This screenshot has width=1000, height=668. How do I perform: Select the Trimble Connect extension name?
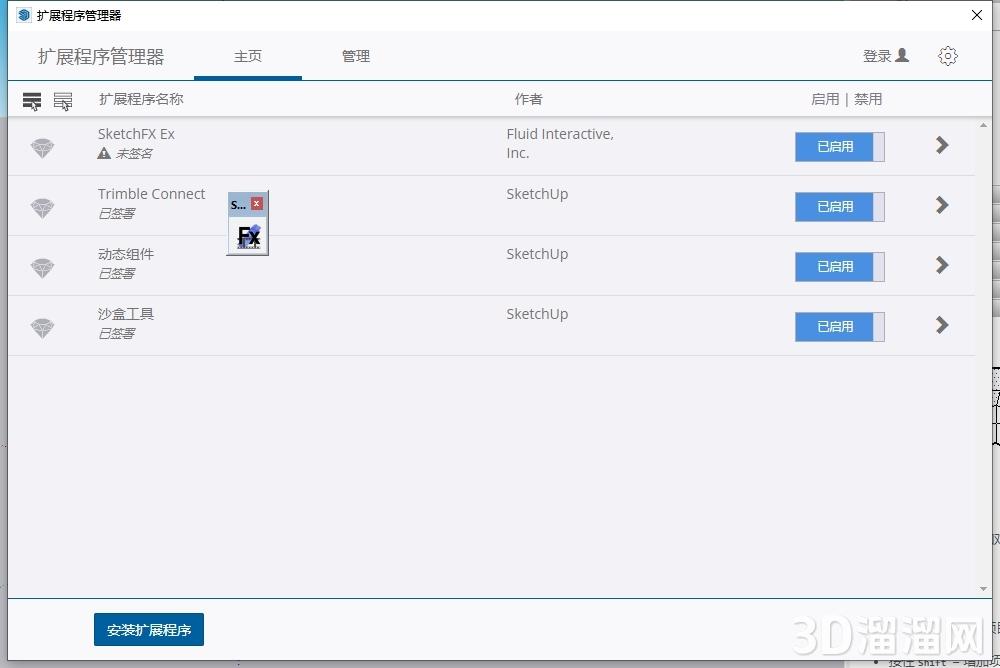[x=151, y=194]
